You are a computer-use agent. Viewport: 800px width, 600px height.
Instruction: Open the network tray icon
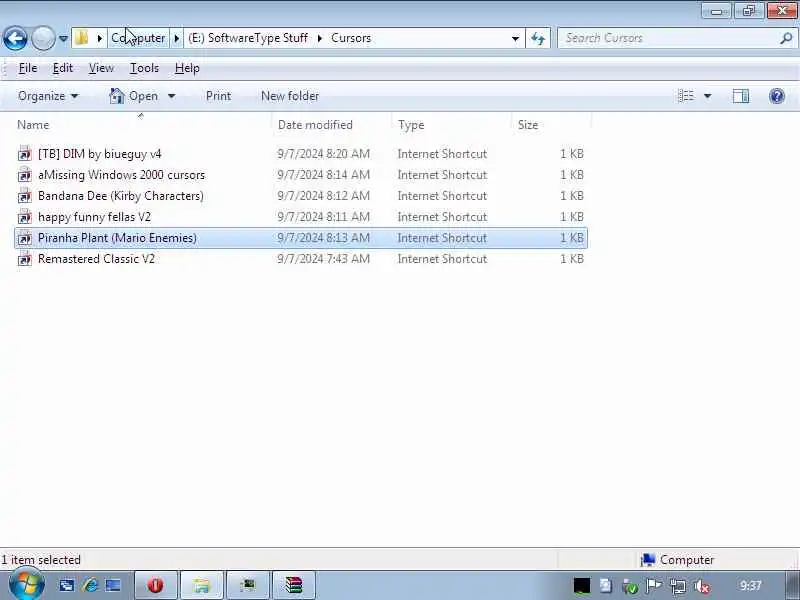tap(678, 586)
